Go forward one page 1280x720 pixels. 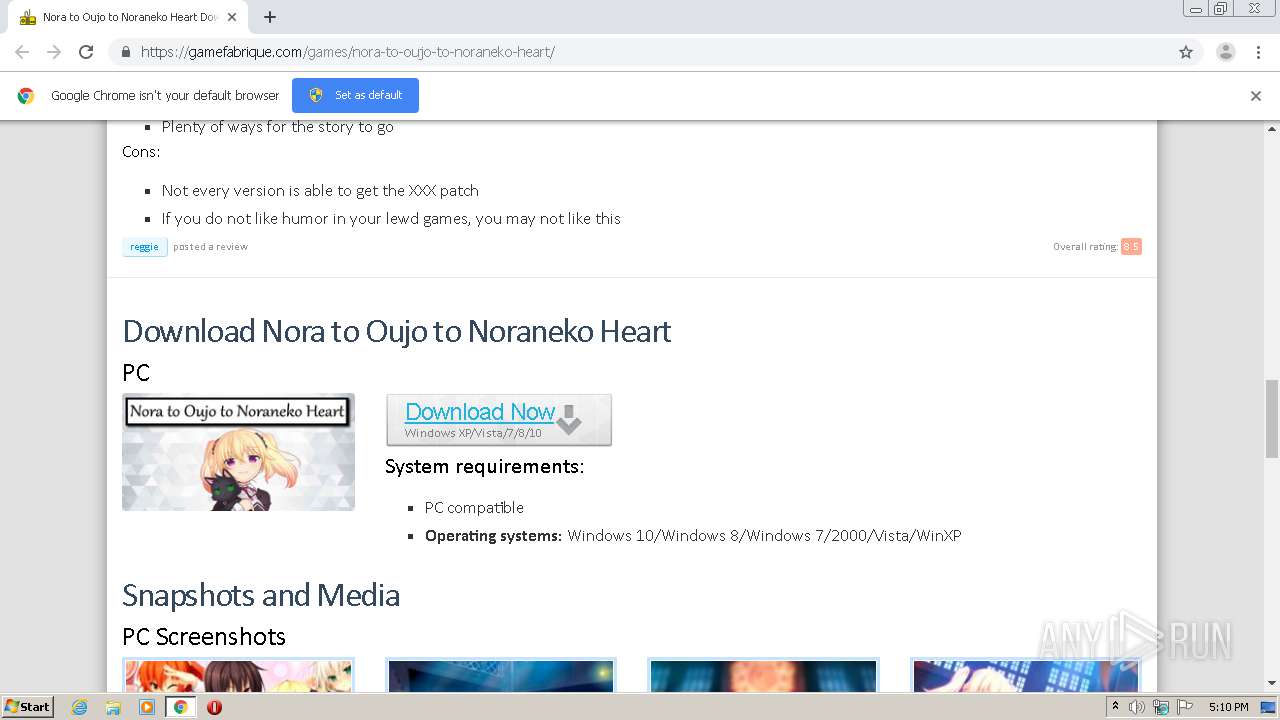tap(54, 52)
